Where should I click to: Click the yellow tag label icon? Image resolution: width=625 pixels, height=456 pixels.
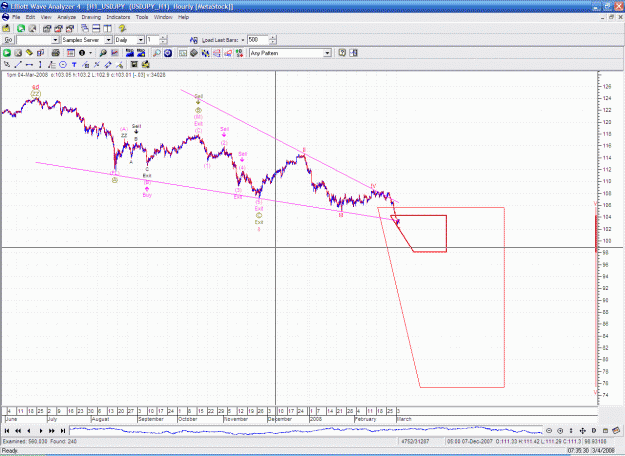tap(29, 53)
